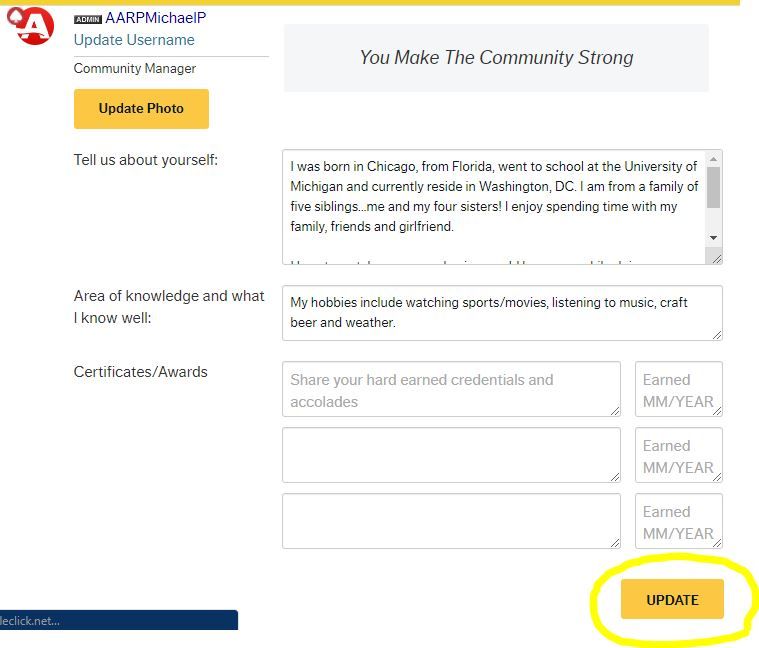Viewport: 759px width, 648px height.
Task: Click the scroll down arrow in the bio box
Action: point(713,237)
